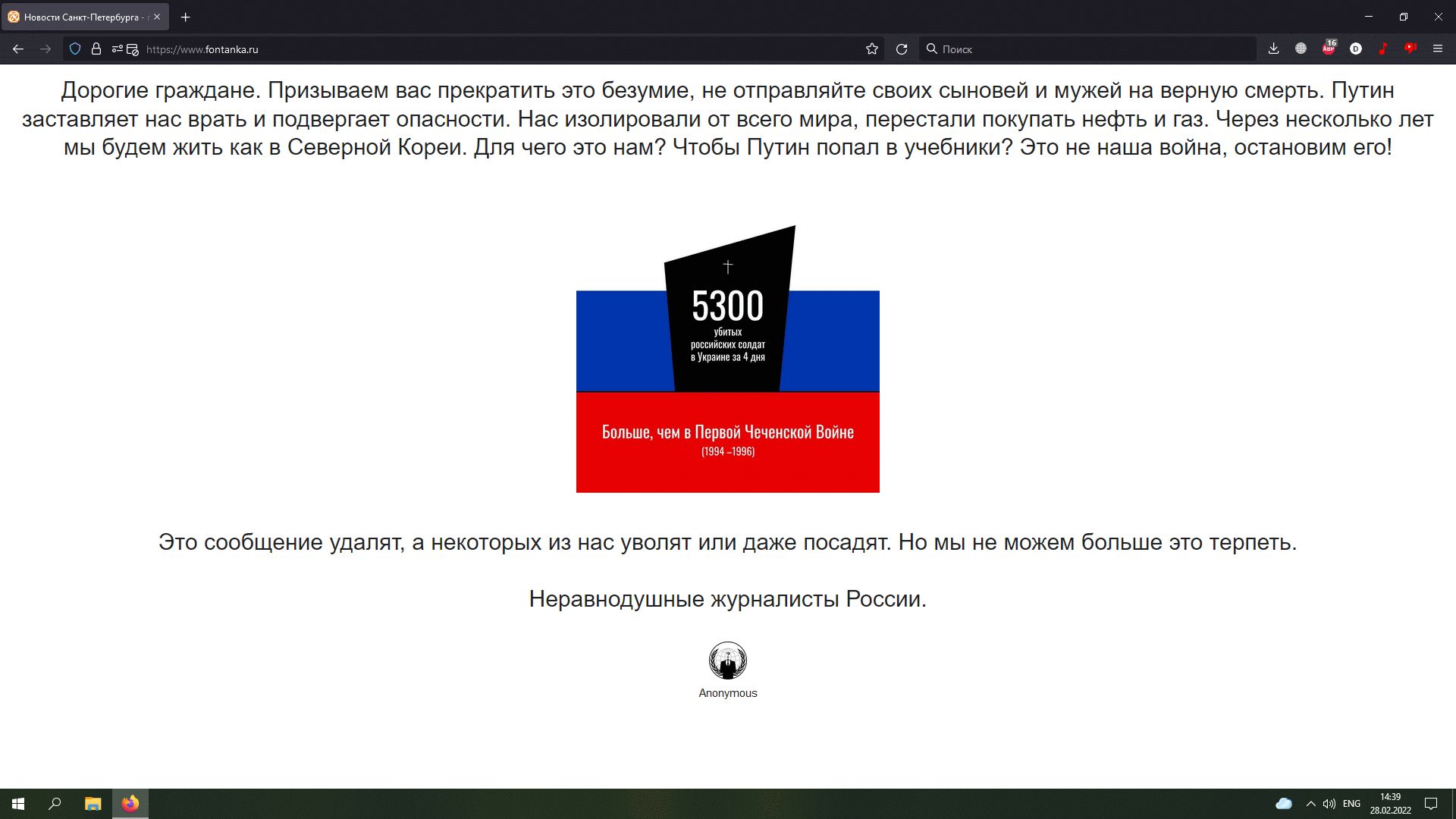Screen dimensions: 1456x819
Task: Click the bookmark star icon
Action: tap(871, 49)
